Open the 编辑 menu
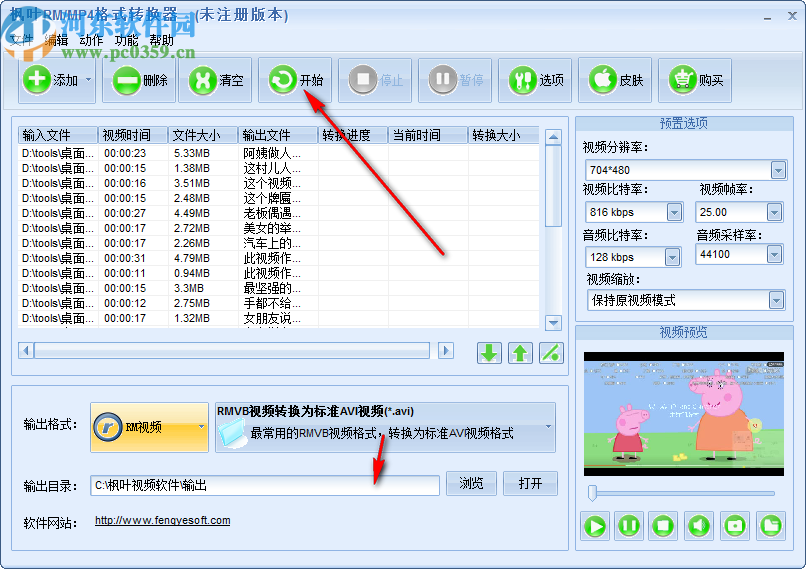 coord(56,40)
